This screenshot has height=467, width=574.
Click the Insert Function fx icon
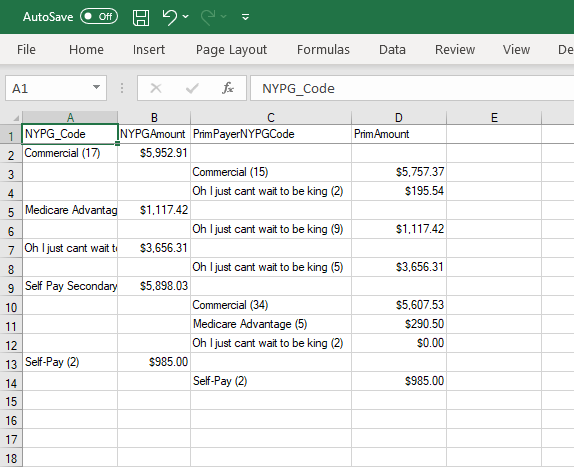click(228, 88)
